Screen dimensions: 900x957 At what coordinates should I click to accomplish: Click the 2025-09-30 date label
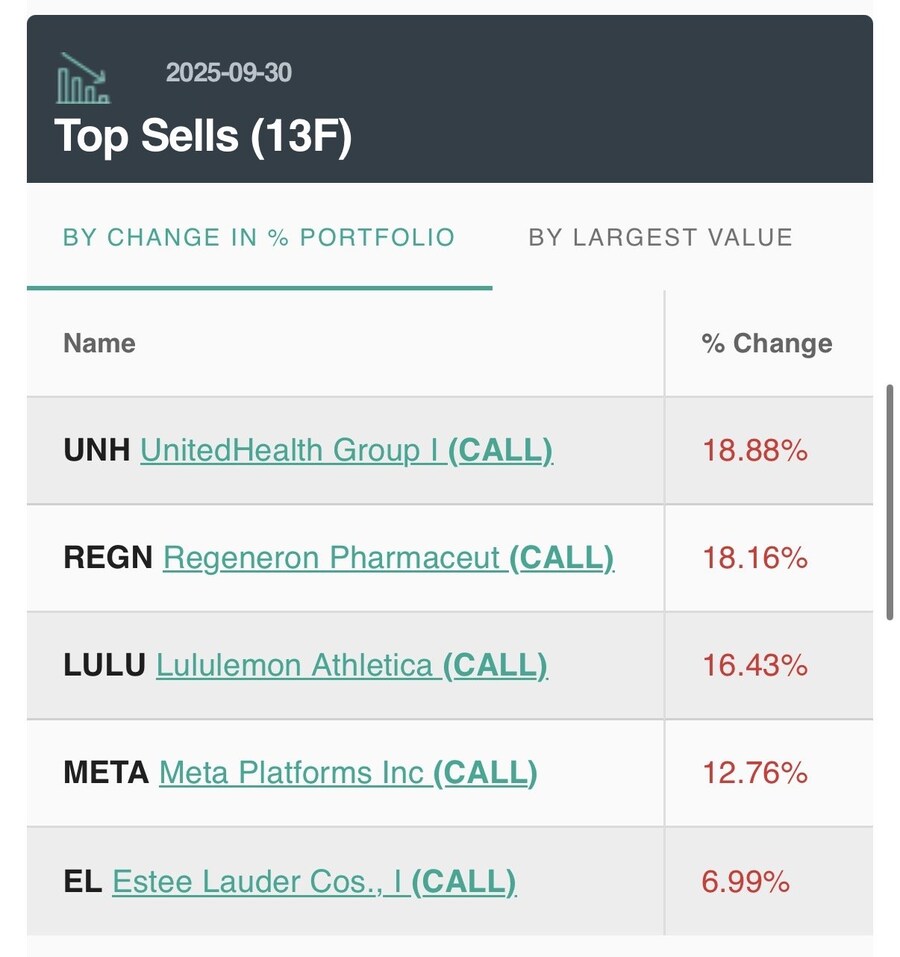click(x=229, y=73)
